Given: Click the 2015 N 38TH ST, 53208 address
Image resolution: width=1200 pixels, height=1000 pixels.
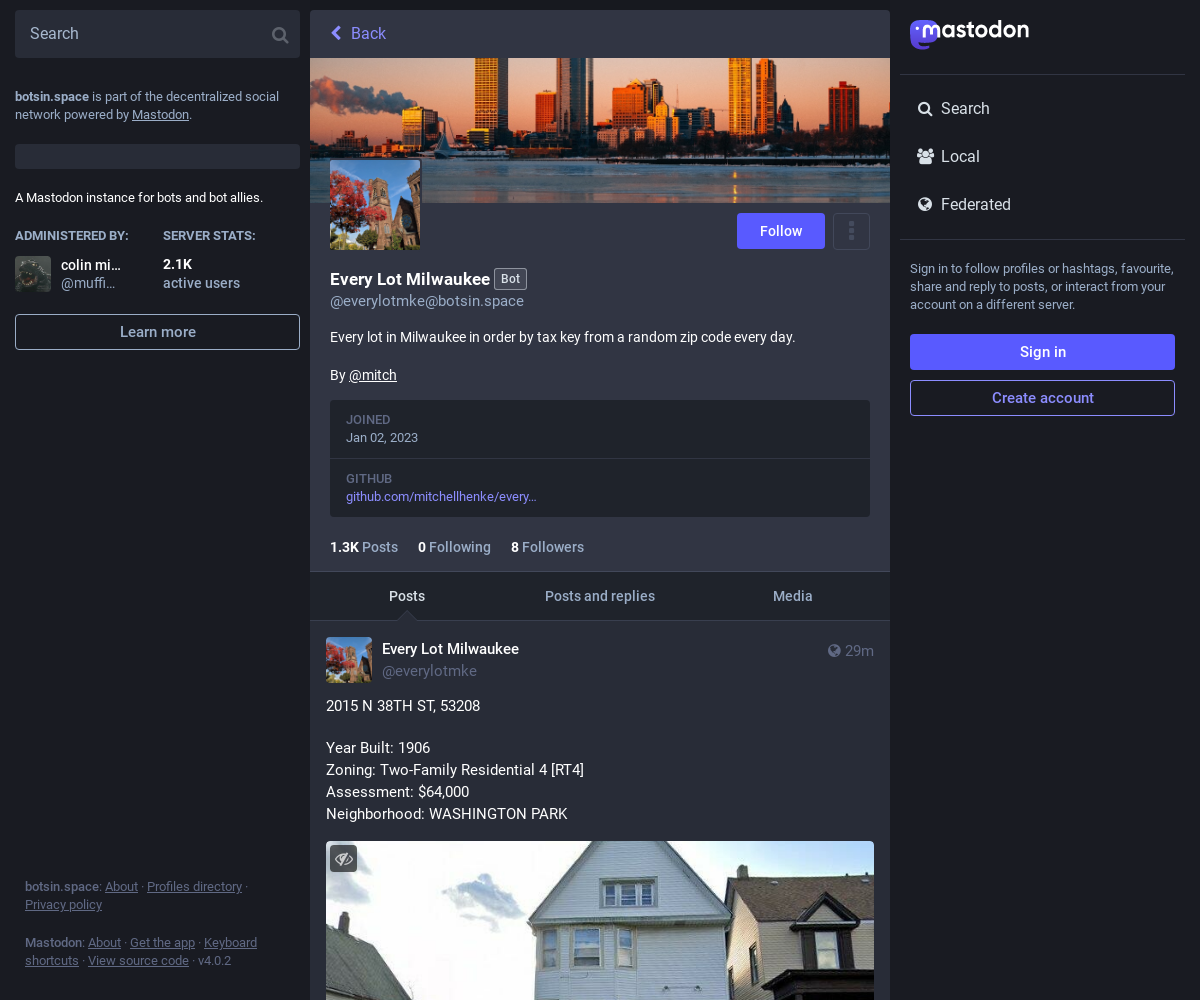Looking at the screenshot, I should tap(403, 706).
